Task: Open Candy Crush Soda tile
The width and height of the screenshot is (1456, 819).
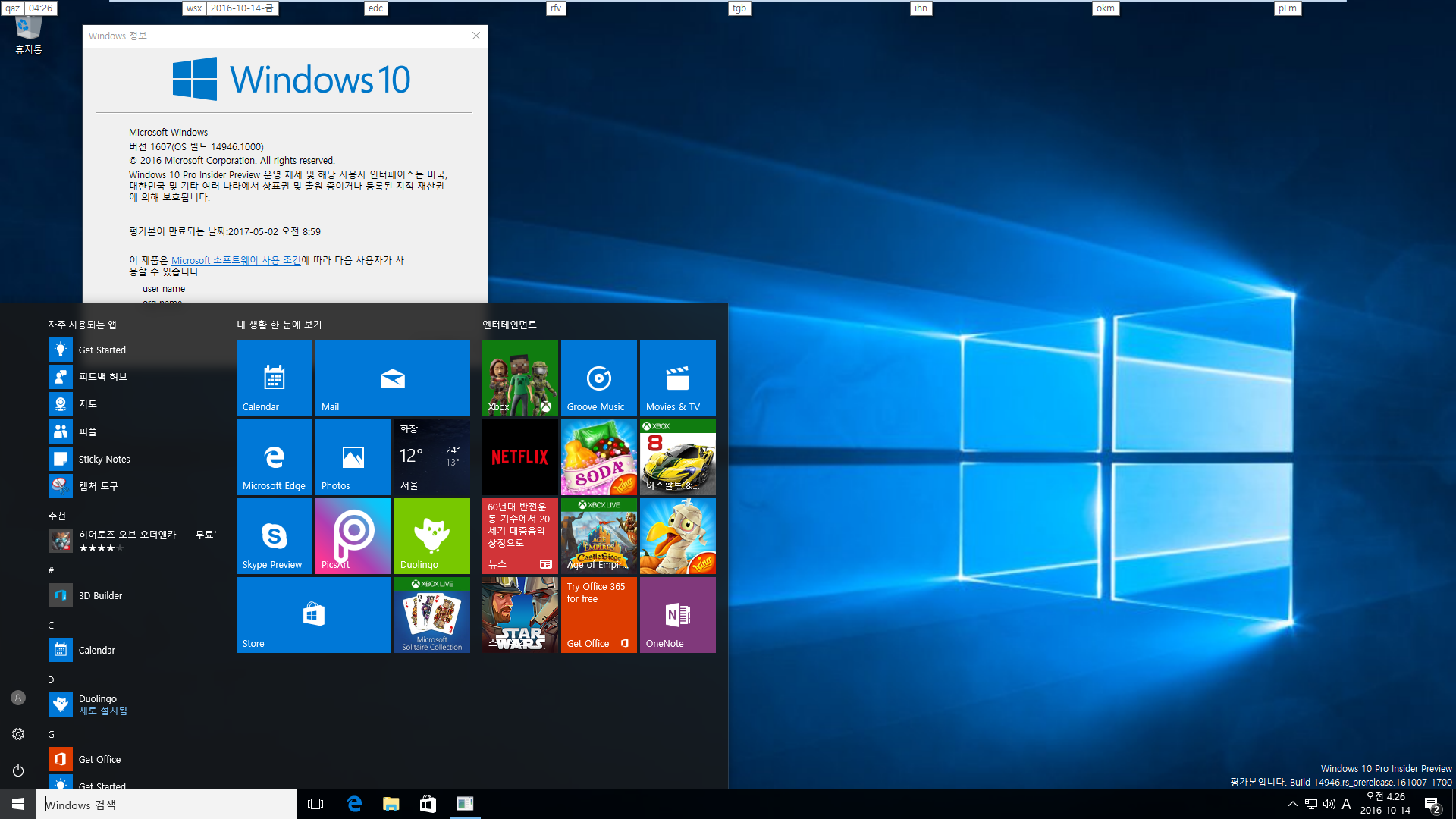Action: (x=598, y=457)
